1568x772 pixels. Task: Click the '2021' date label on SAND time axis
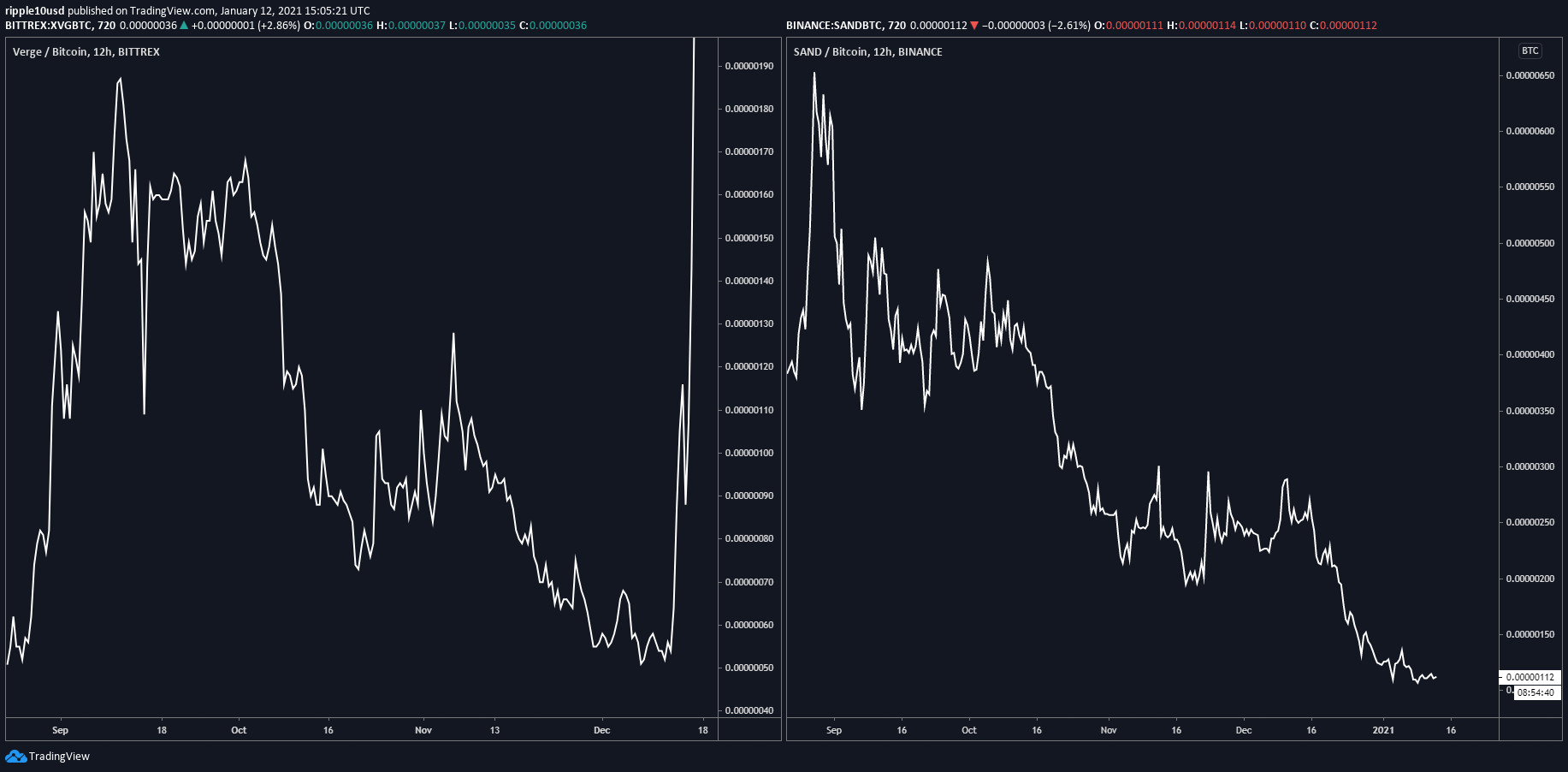click(x=1383, y=730)
